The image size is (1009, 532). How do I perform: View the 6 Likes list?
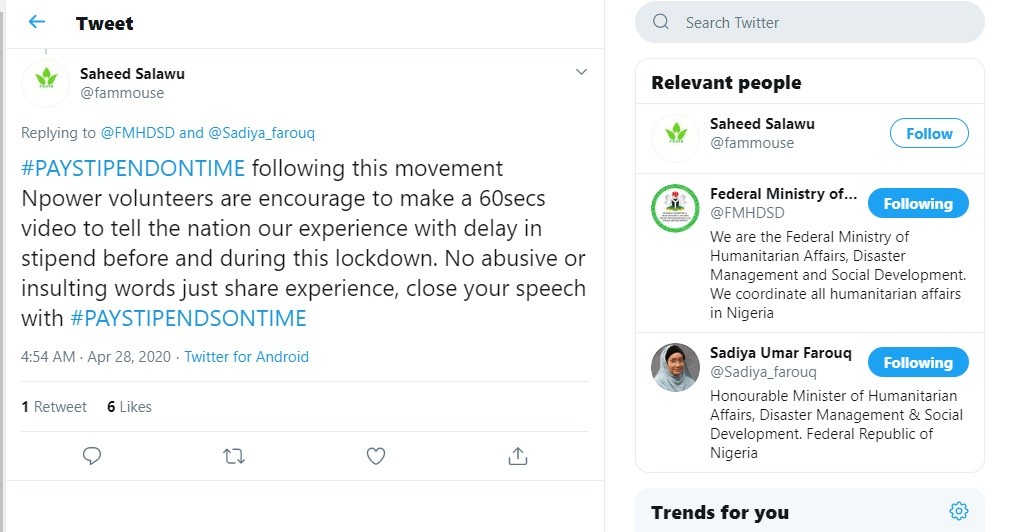(x=129, y=407)
